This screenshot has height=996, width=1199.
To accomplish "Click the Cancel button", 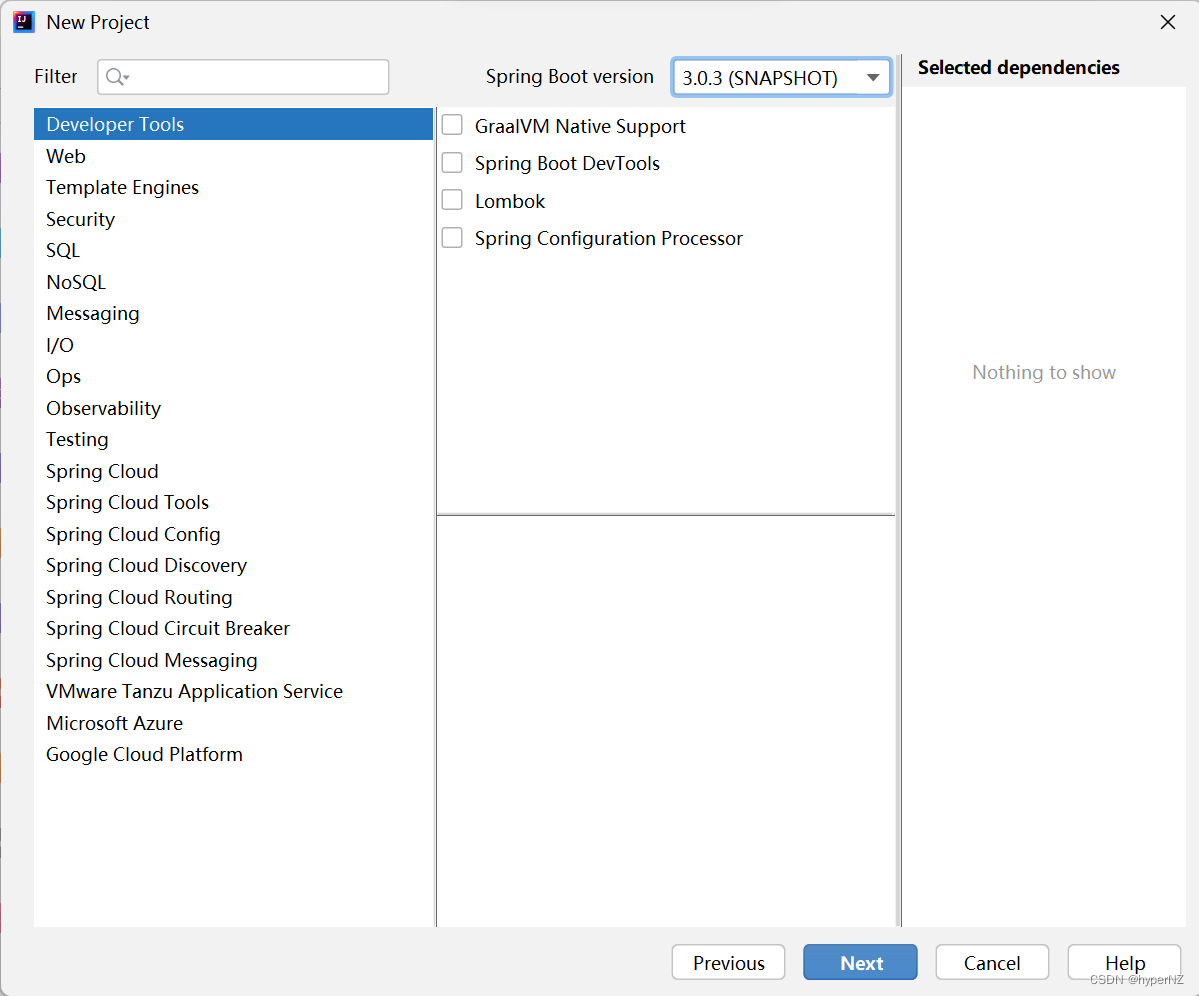I will pos(992,962).
